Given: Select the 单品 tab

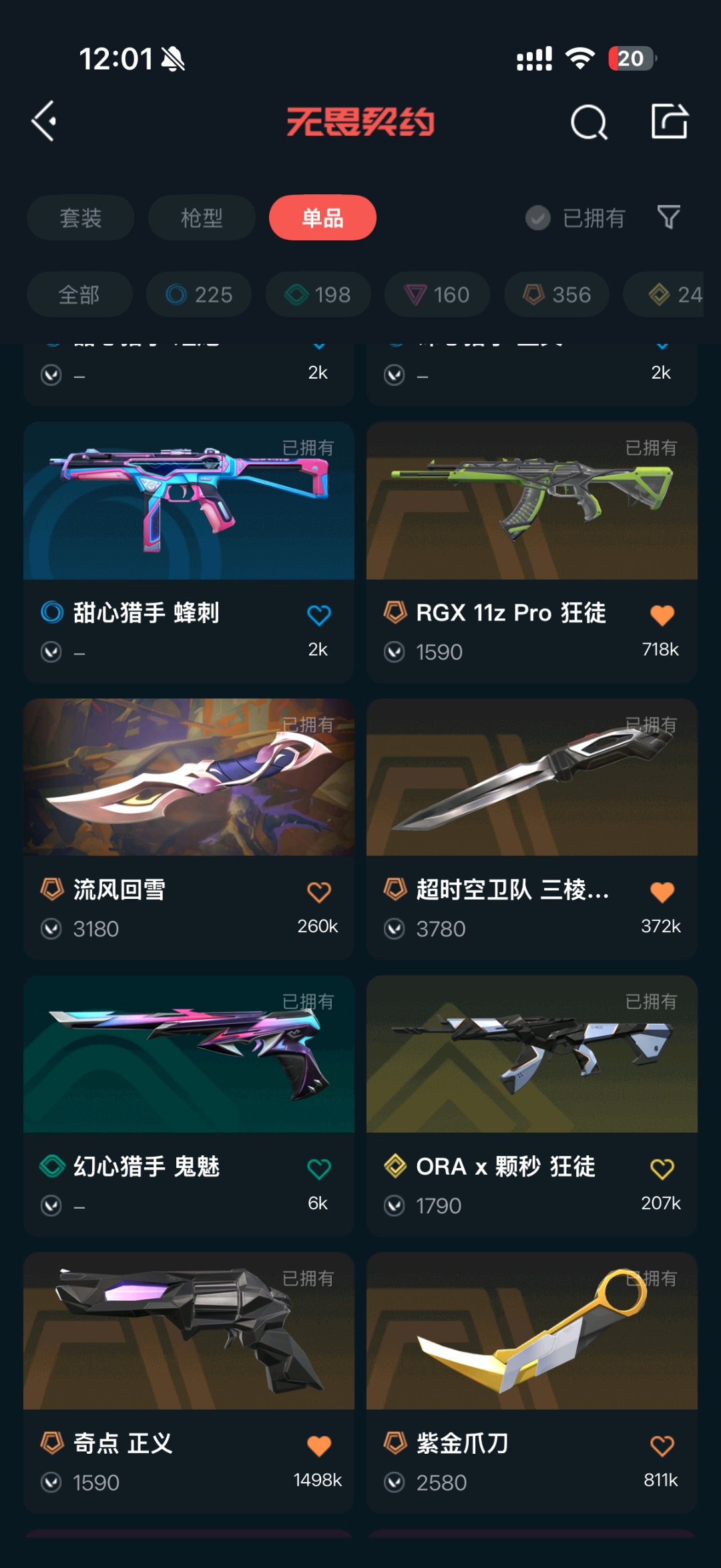Looking at the screenshot, I should pyautogui.click(x=322, y=218).
